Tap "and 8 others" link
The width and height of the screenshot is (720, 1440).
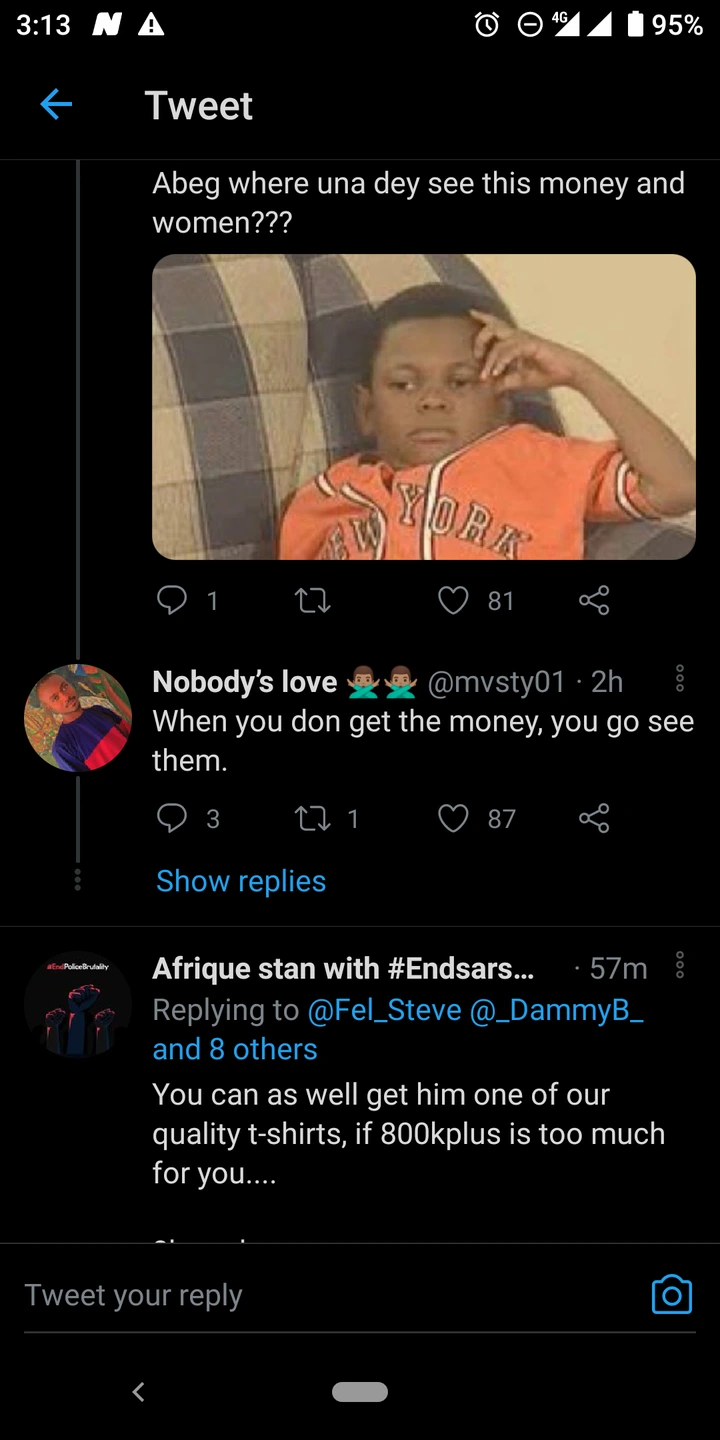[x=234, y=1049]
